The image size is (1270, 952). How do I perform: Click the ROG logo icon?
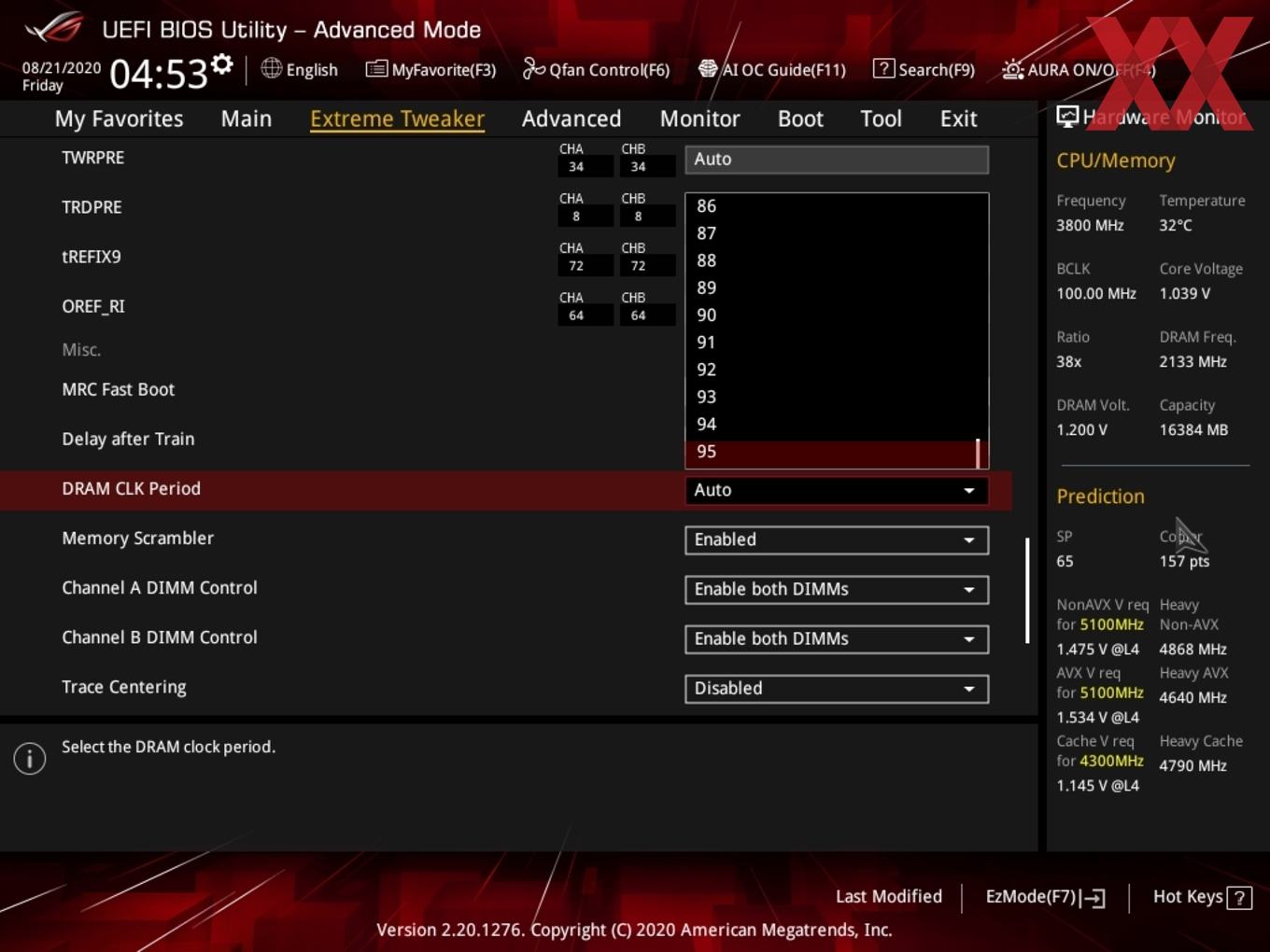(54, 27)
